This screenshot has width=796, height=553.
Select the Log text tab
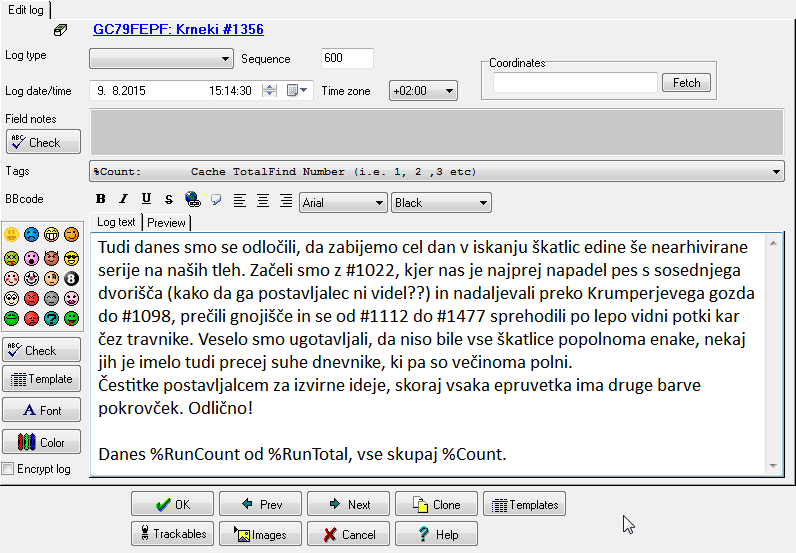point(116,222)
